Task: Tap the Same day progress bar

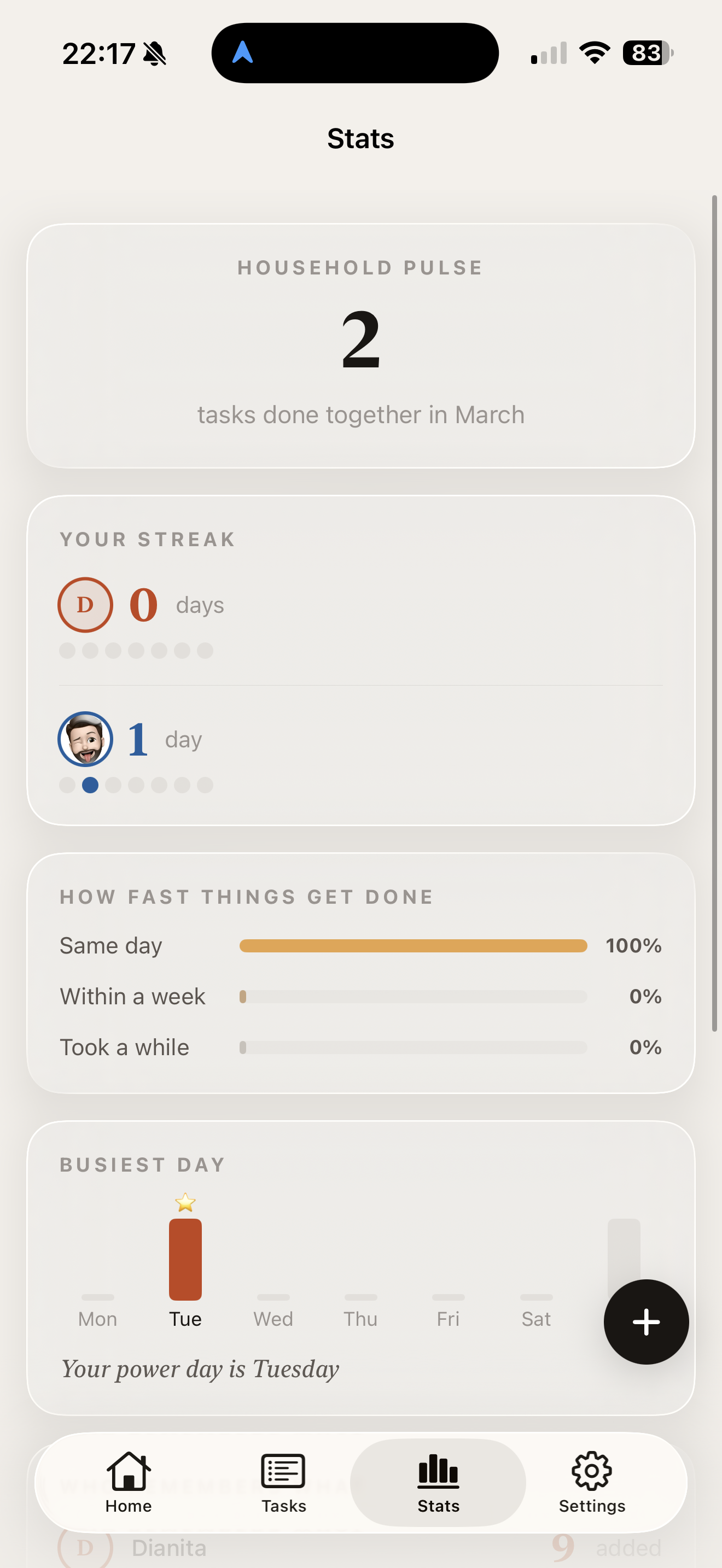Action: (x=413, y=945)
